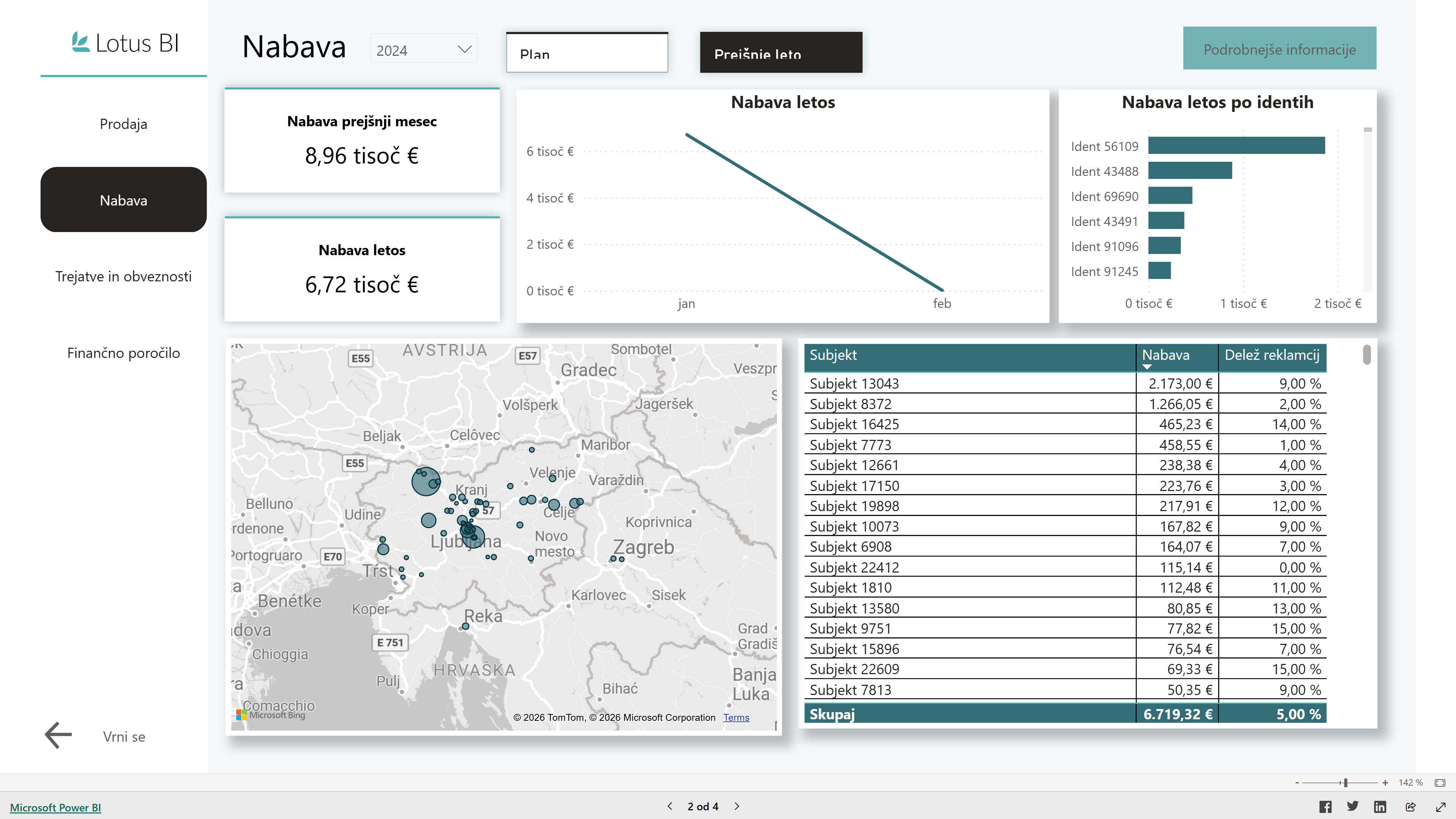Click the table vertical scrollbar
1456x819 pixels.
click(x=1367, y=355)
